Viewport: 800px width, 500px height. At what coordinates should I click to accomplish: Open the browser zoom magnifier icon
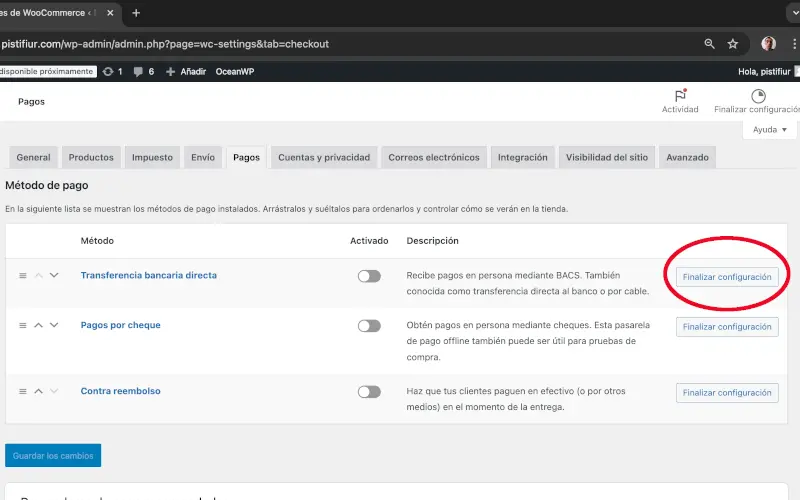click(709, 44)
